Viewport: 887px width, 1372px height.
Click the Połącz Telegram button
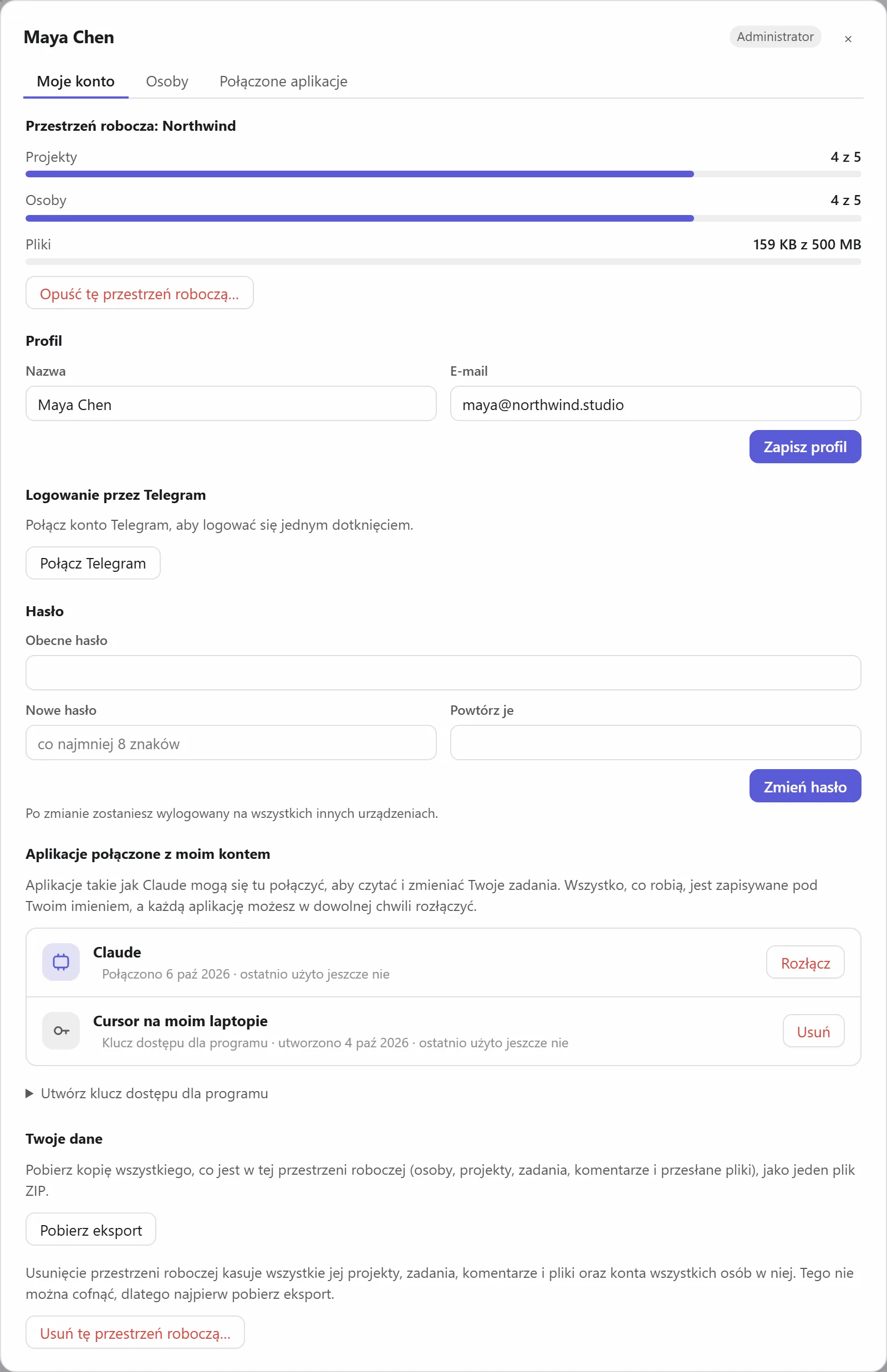[x=93, y=563]
